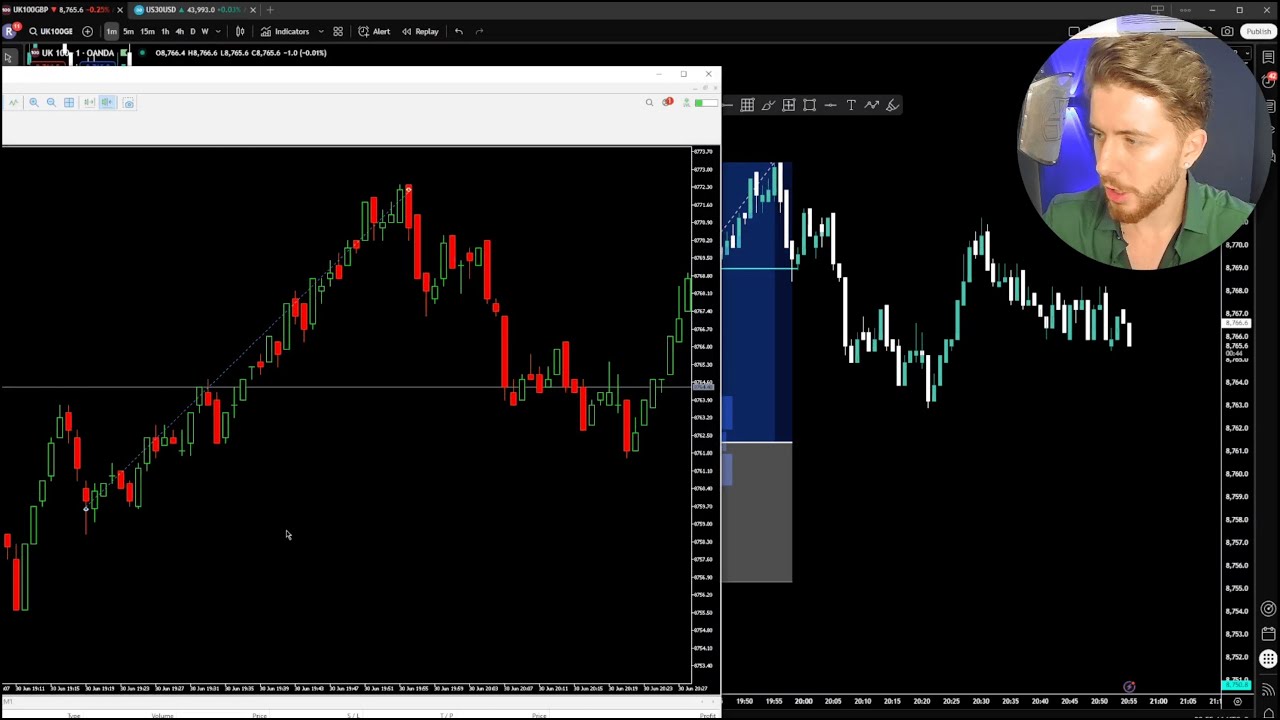Screen dimensions: 1280x720
Task: Open the user profile avatar menu
Action: [x=9, y=31]
